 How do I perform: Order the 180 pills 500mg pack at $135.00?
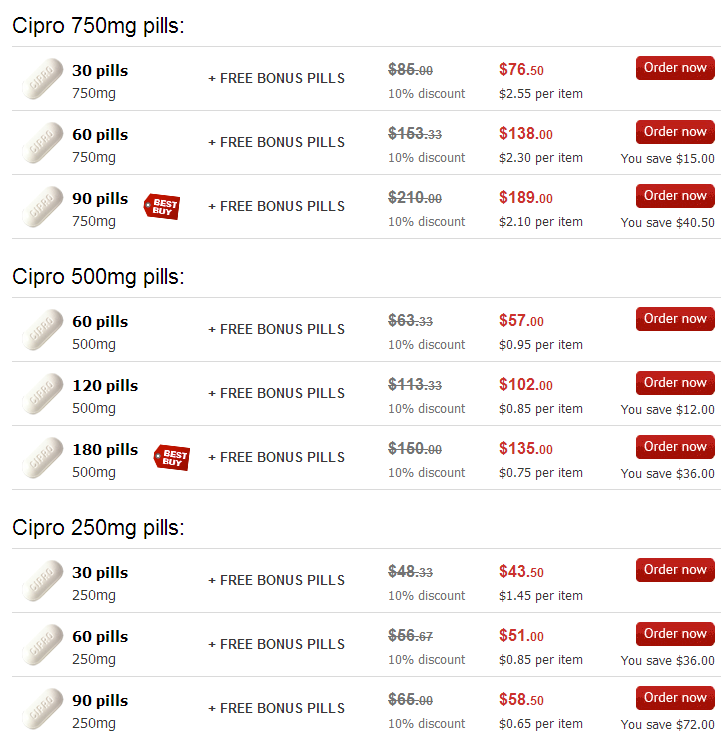[675, 447]
